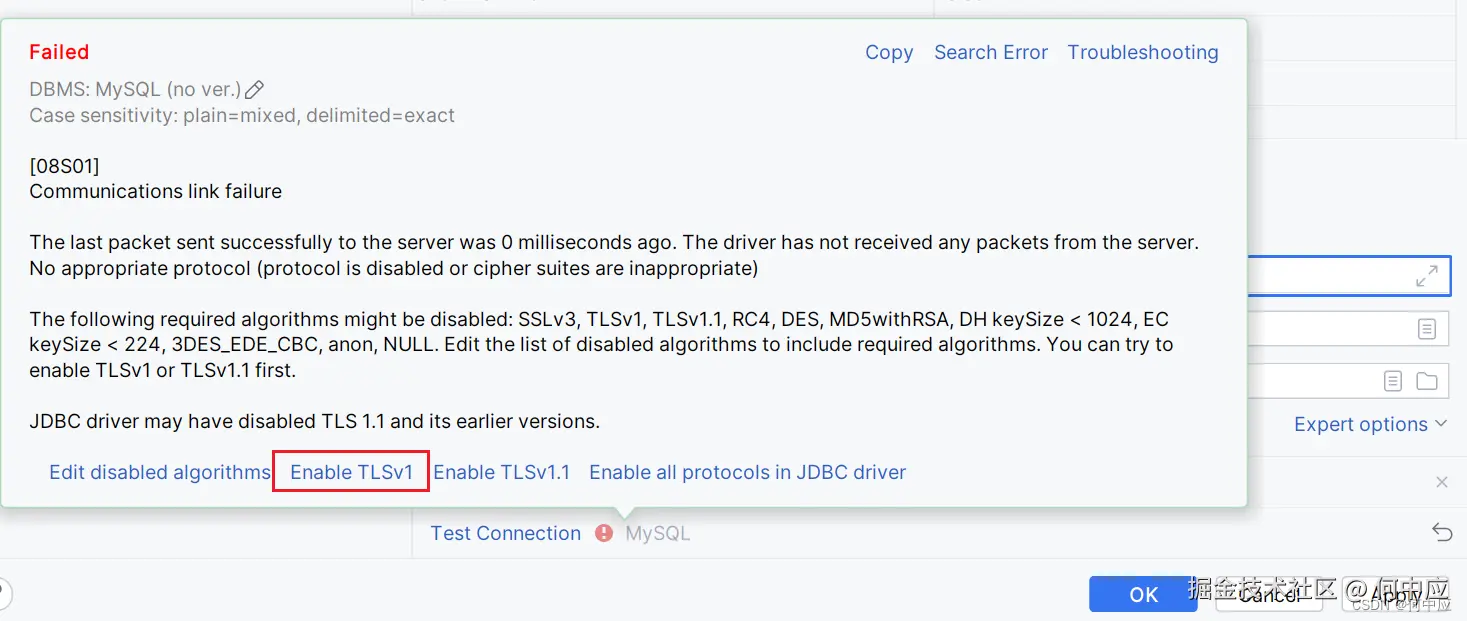
Task: Enable all protocols in JDBC driver
Action: (747, 472)
